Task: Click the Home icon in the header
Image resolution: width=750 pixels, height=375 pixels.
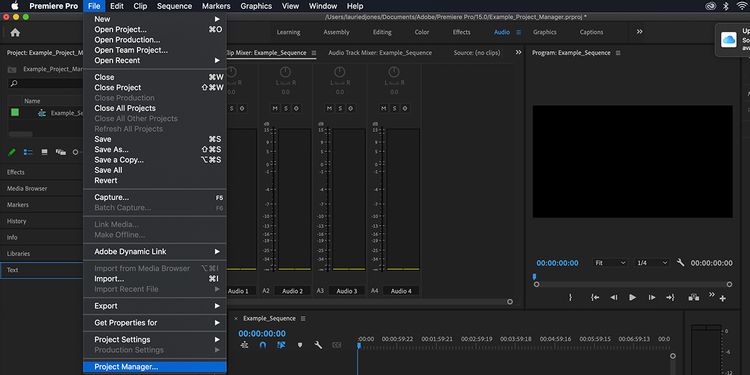Action: (15, 33)
